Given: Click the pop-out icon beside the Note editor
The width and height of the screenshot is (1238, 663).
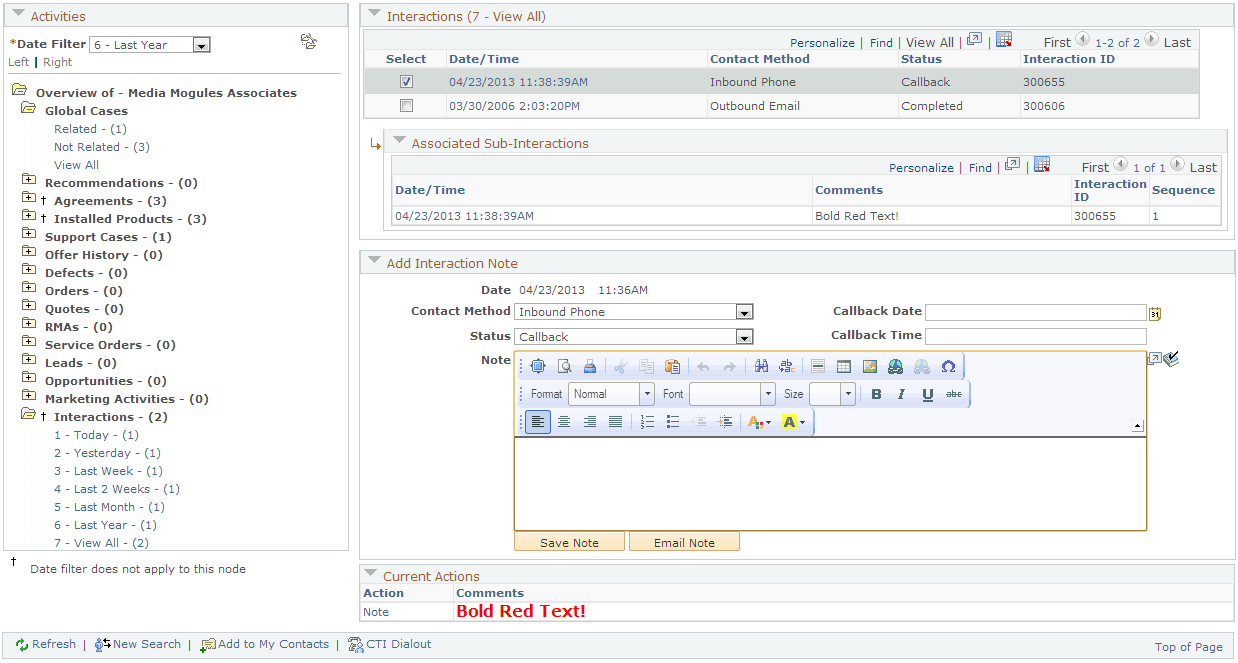Looking at the screenshot, I should (x=1154, y=358).
